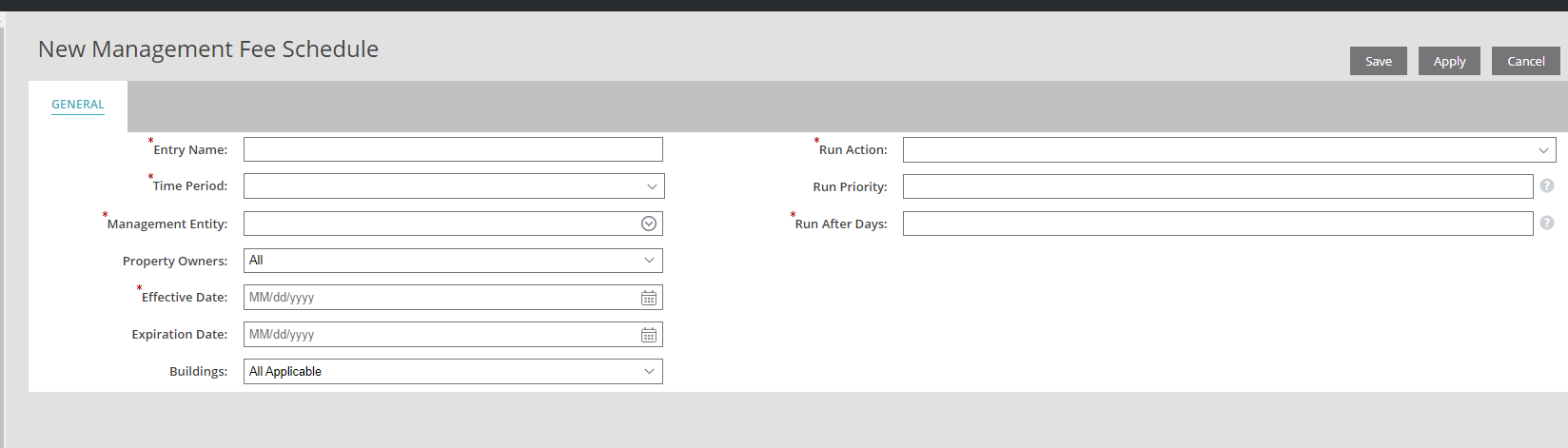Click into the Management Entity field

pos(441,224)
